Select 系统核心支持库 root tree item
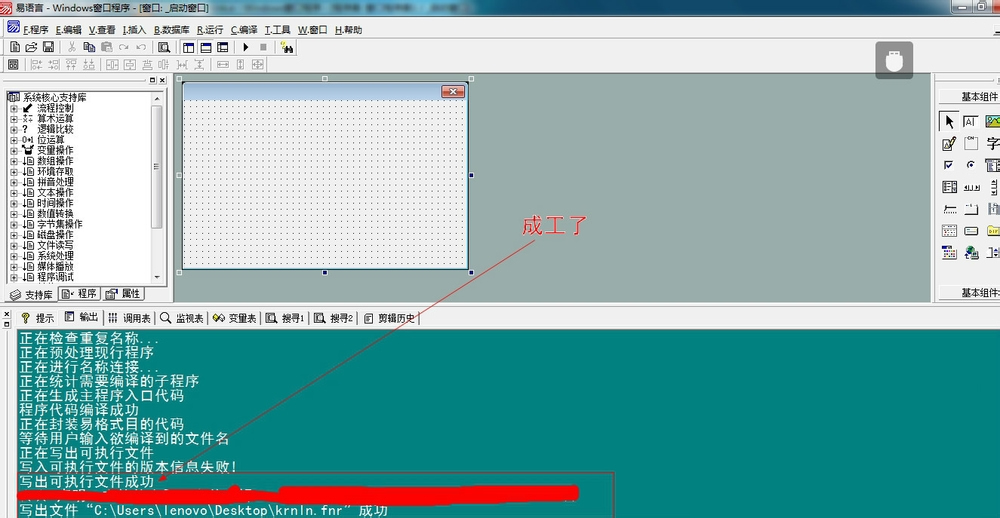 [54, 98]
